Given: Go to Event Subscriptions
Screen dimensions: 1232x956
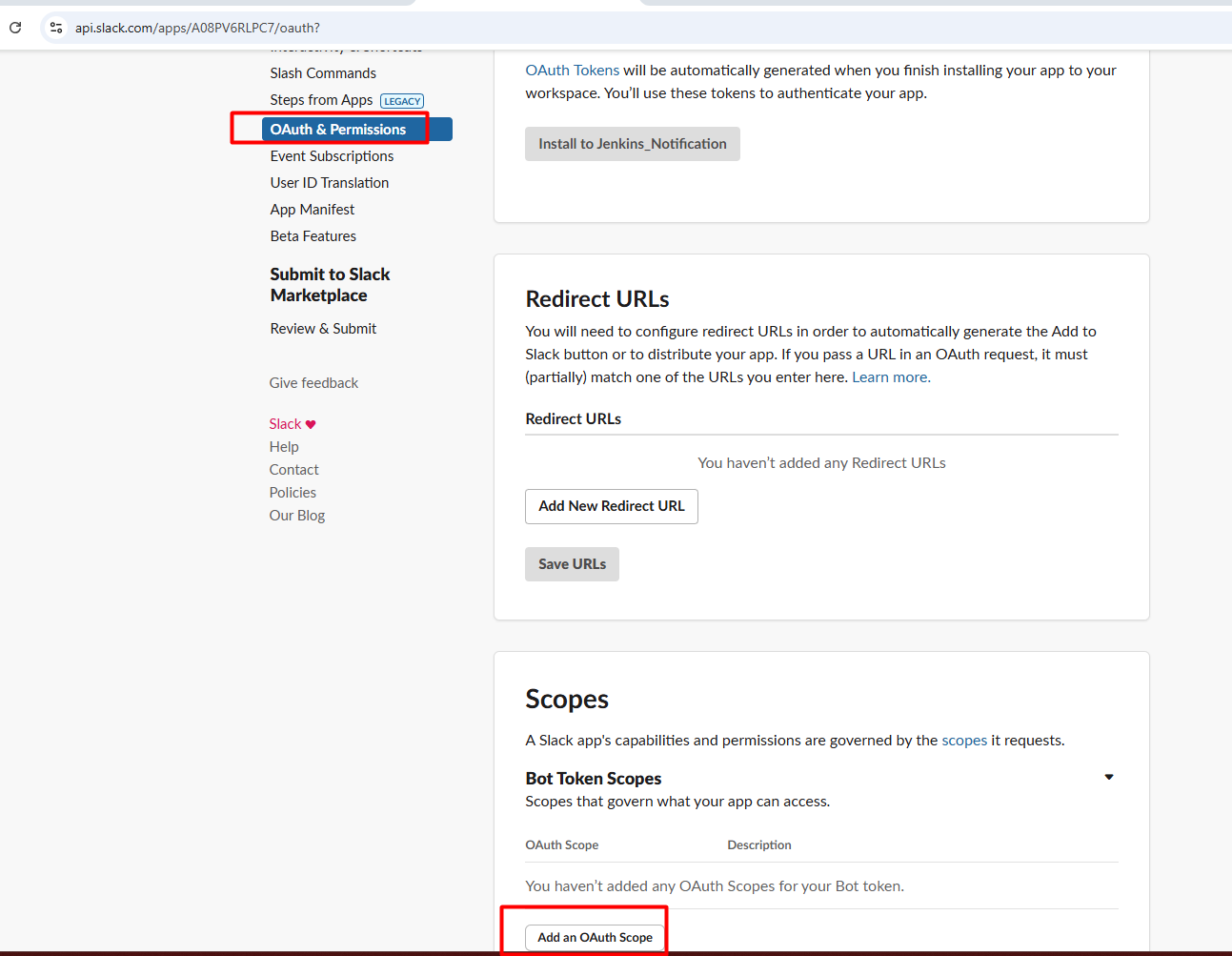Looking at the screenshot, I should coord(332,156).
